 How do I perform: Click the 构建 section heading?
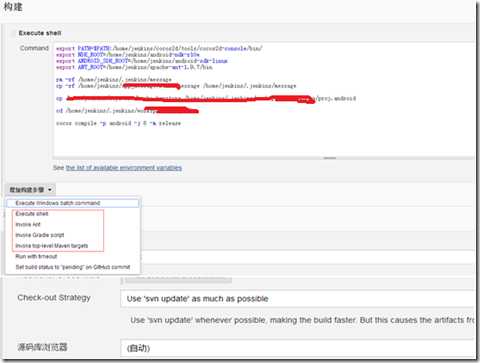pos(13,7)
